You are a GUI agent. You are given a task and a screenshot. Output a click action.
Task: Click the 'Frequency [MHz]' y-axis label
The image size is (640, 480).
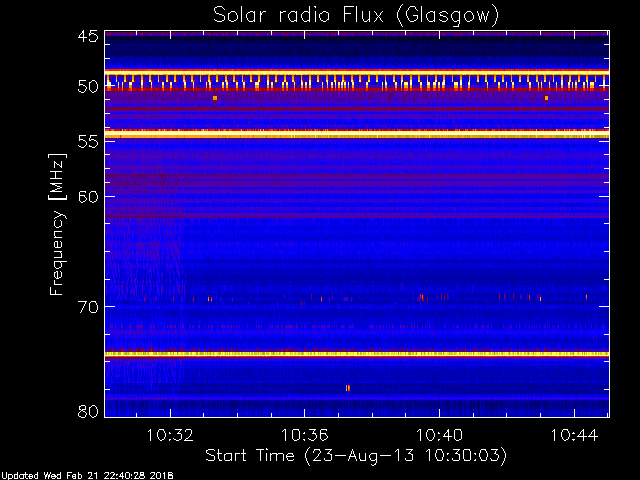click(x=59, y=224)
